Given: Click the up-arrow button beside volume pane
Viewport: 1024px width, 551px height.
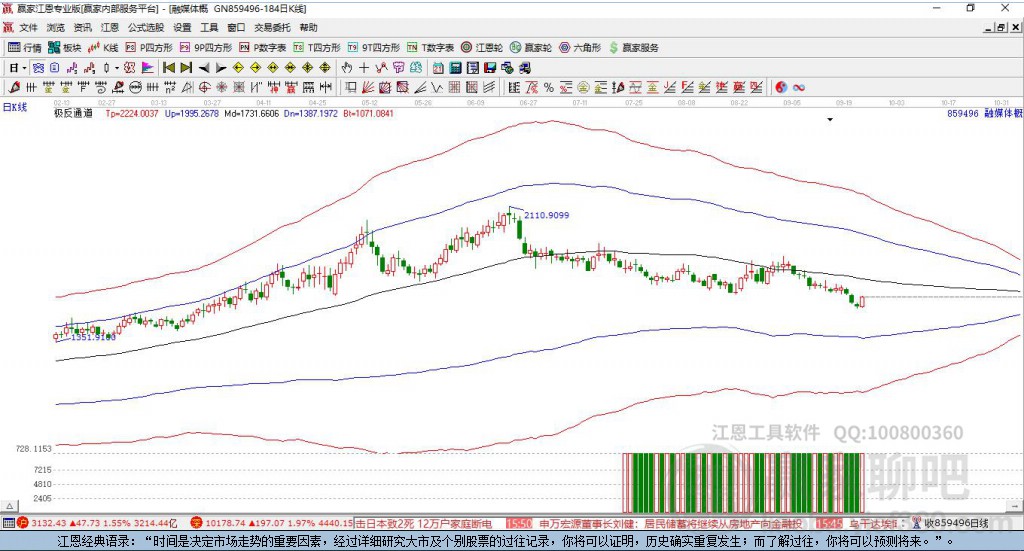Looking at the screenshot, I should pos(10,506).
